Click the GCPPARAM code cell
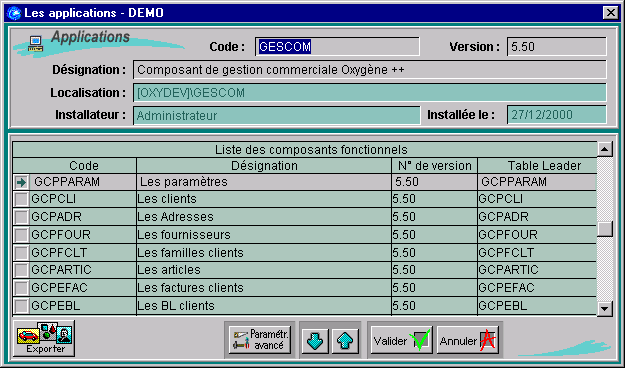Screen dimensions: 625x368 pyautogui.click(x=83, y=182)
